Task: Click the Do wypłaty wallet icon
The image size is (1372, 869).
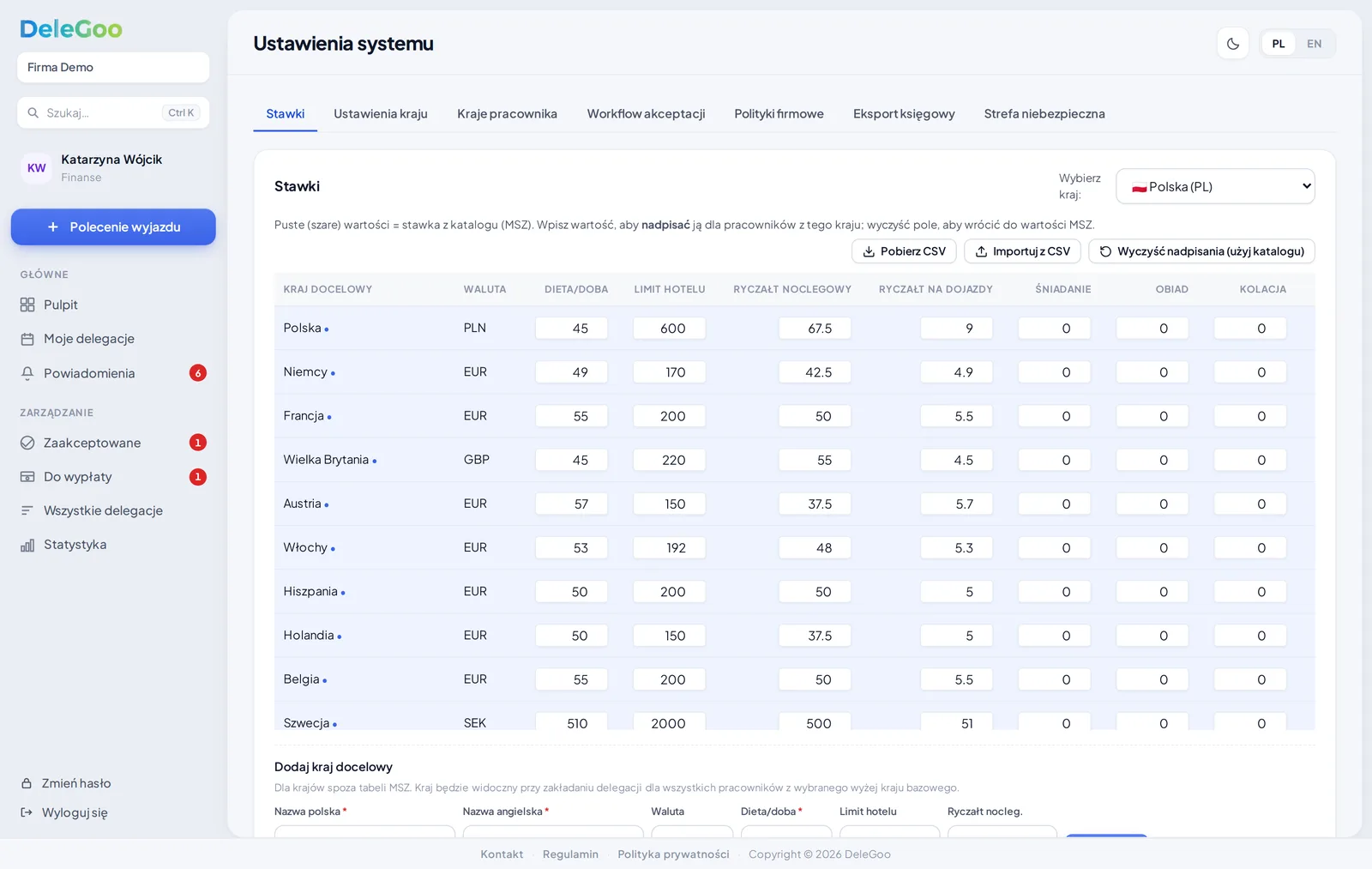Action: pos(27,477)
